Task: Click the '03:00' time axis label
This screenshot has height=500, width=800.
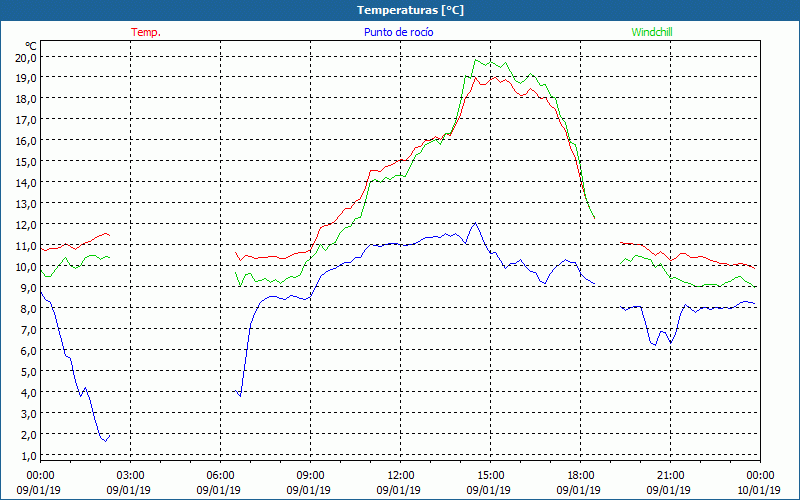Action: click(x=131, y=475)
